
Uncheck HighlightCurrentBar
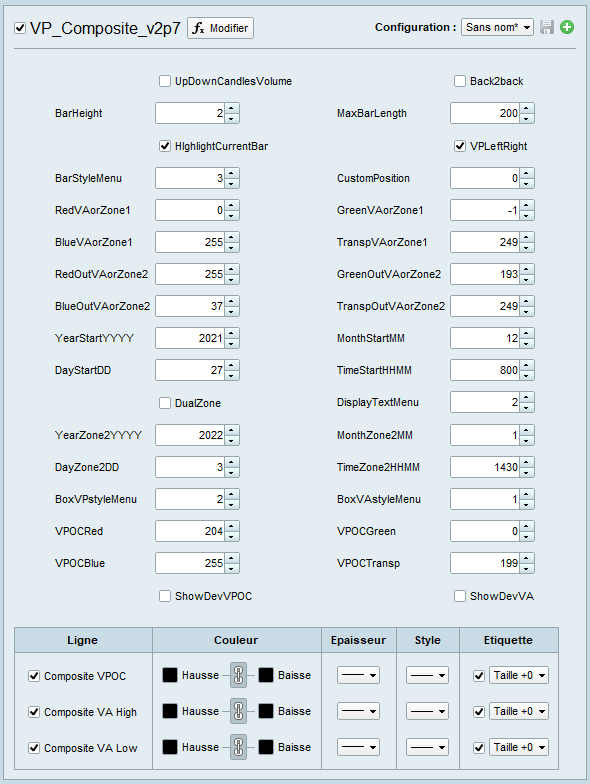(x=165, y=146)
